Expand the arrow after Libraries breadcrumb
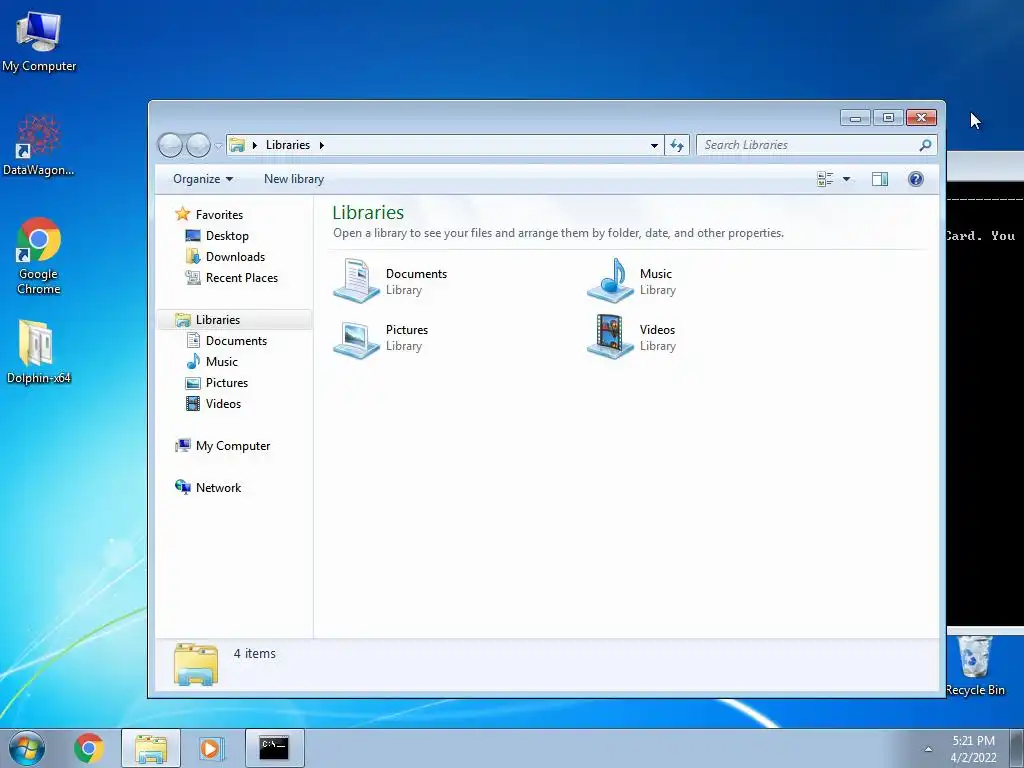Screen dimensions: 1024x768 tap(321, 145)
